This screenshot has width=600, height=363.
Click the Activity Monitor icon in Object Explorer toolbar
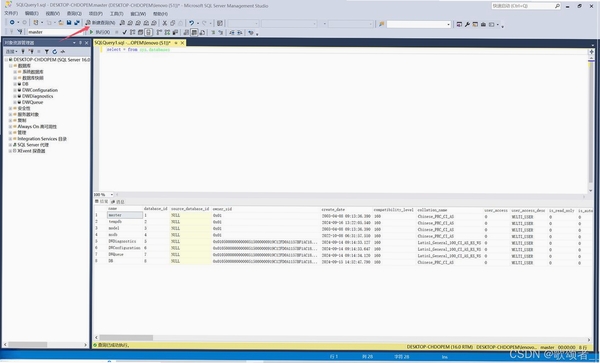pyautogui.click(x=63, y=52)
